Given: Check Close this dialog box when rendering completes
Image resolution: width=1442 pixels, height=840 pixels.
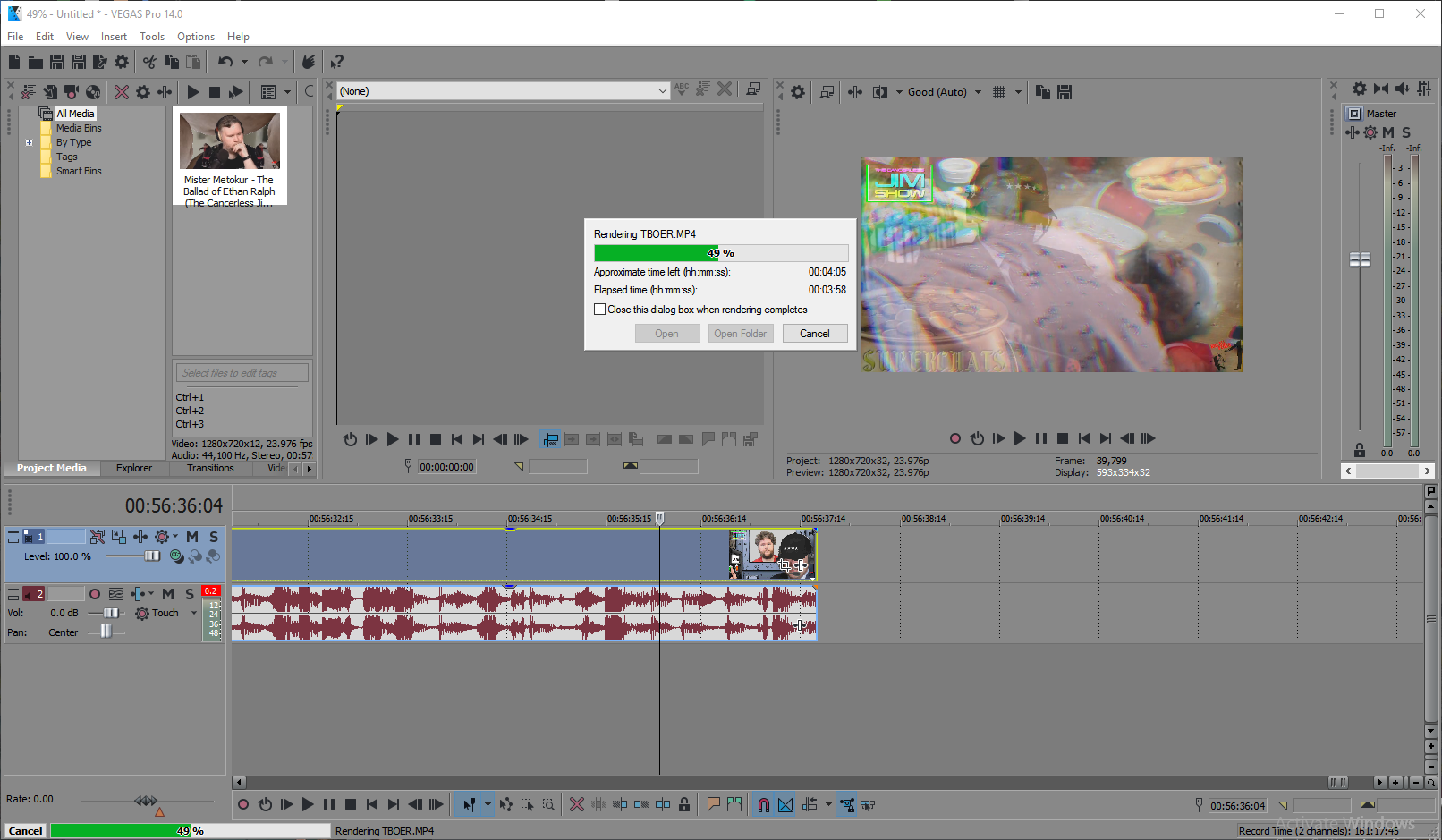Looking at the screenshot, I should 599,310.
